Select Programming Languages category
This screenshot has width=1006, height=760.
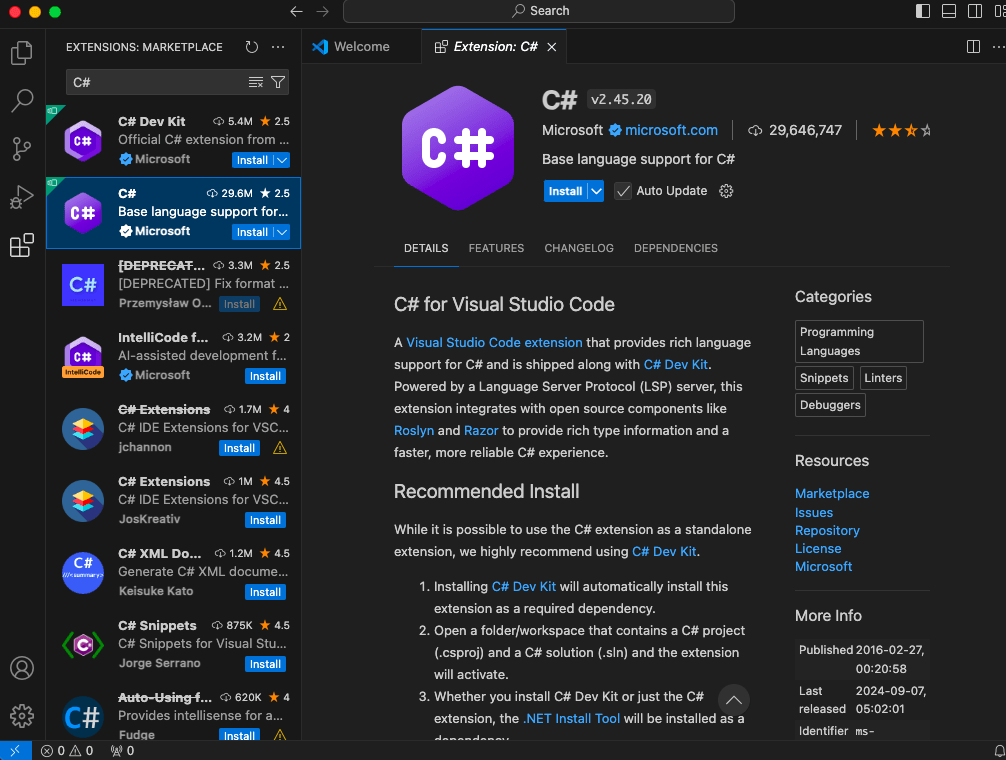859,341
